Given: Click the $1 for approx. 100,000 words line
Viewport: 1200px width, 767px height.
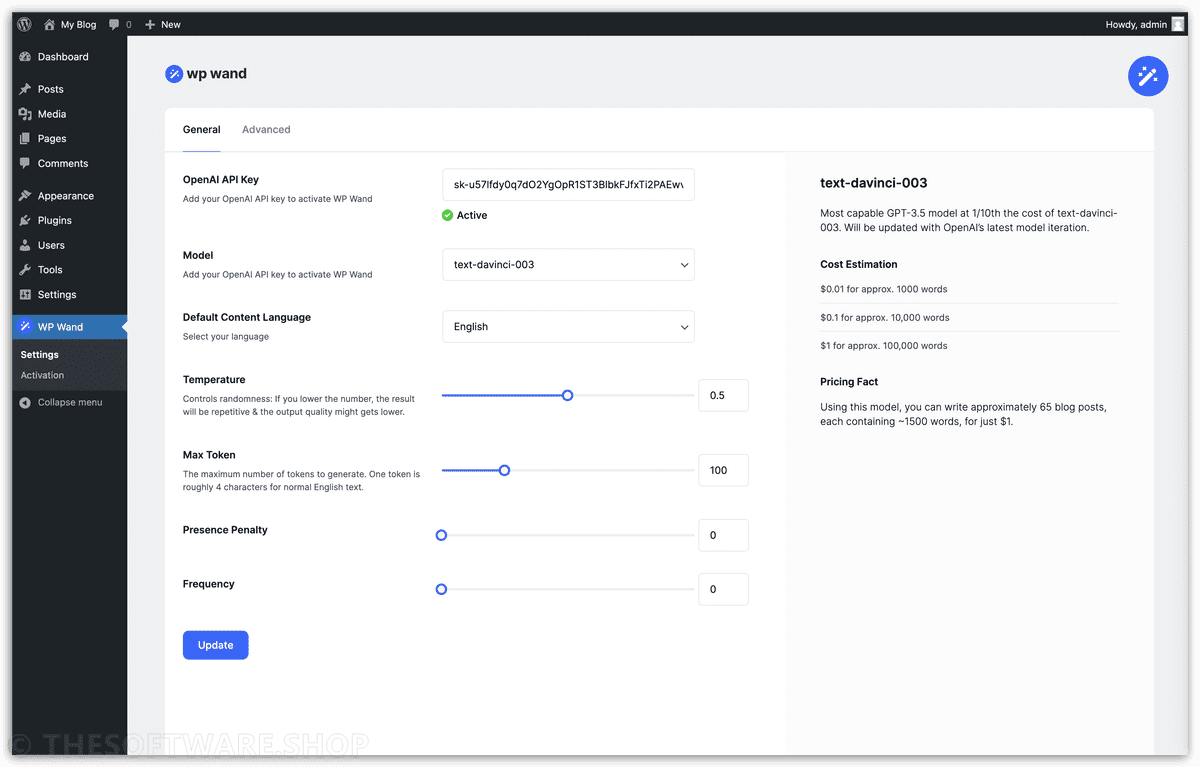Looking at the screenshot, I should pos(883,346).
